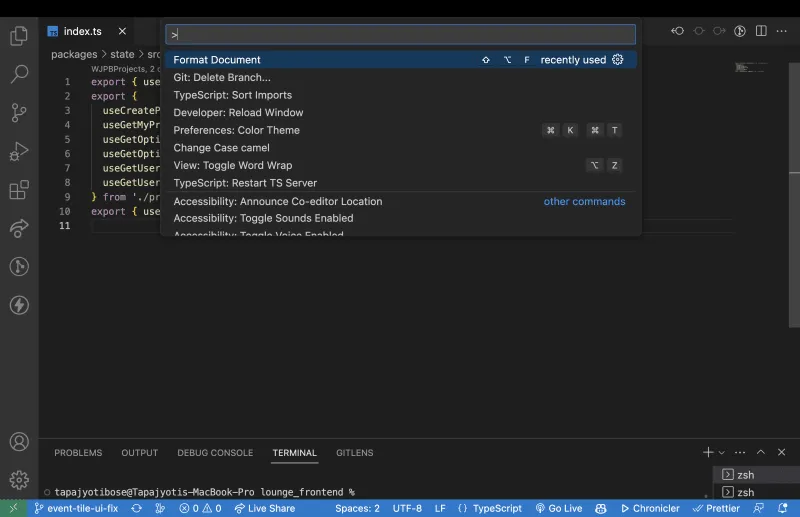Image resolution: width=800 pixels, height=517 pixels.
Task: Open the Accounts menu
Action: [x=19, y=441]
